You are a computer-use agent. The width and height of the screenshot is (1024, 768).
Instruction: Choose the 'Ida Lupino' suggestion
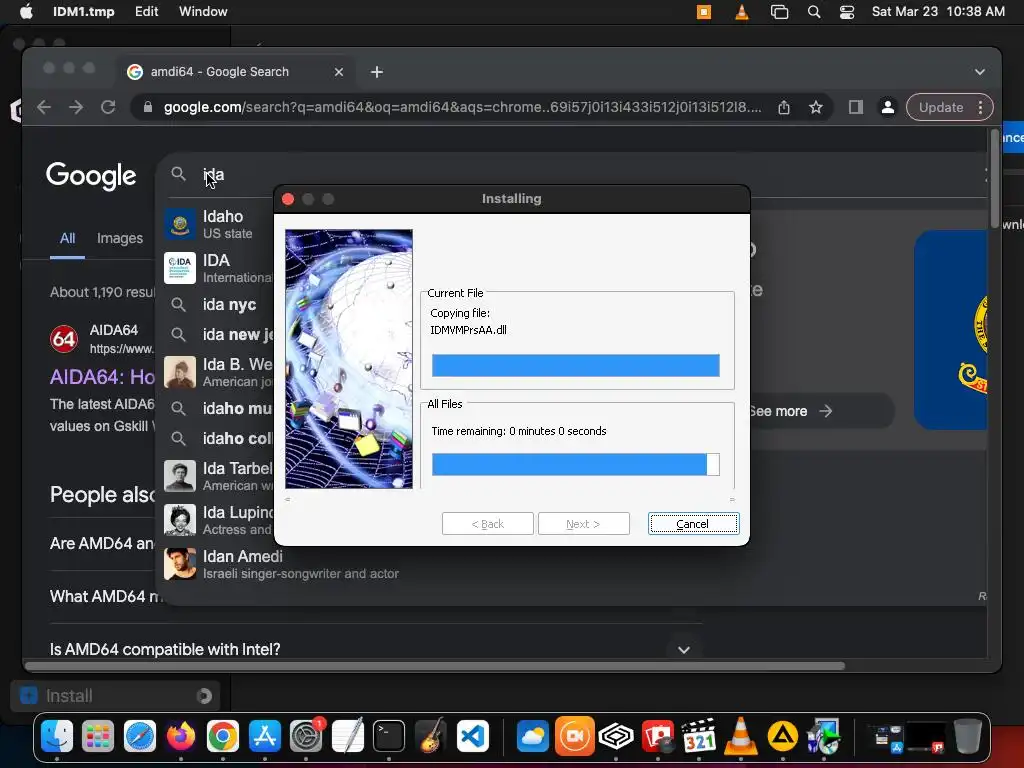pyautogui.click(x=219, y=520)
